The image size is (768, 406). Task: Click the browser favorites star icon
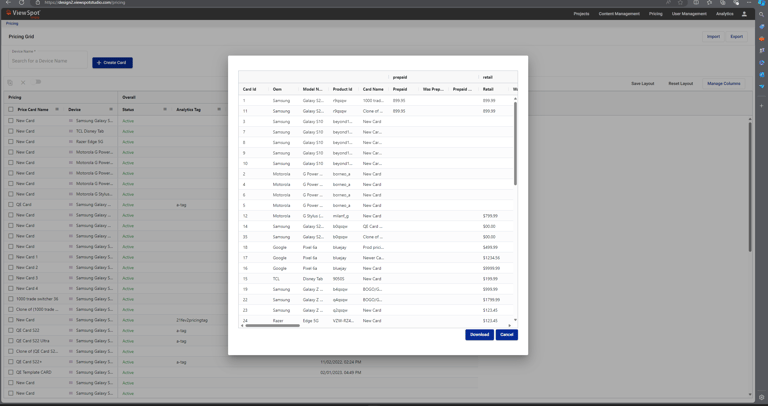tap(680, 2)
